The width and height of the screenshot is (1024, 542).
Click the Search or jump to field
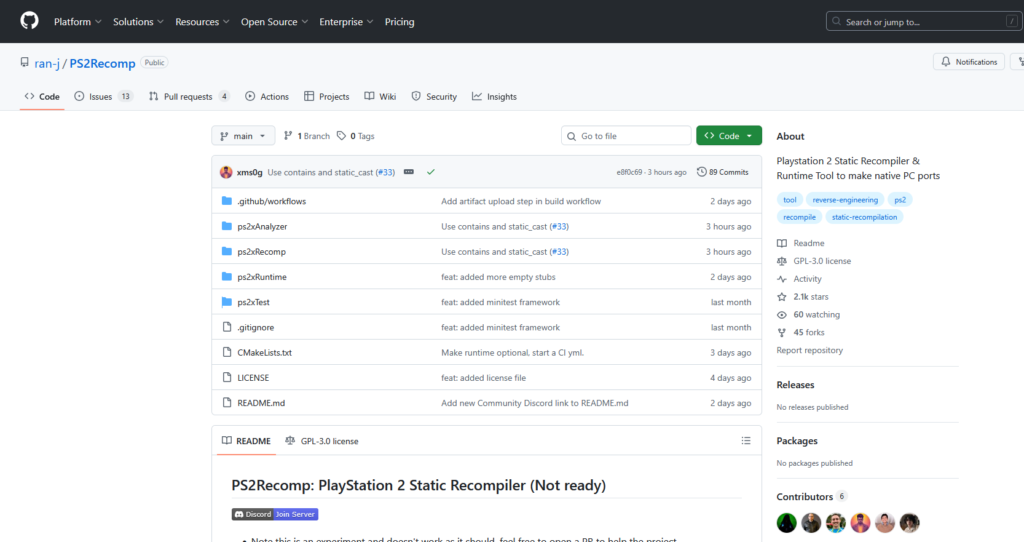pyautogui.click(x=923, y=22)
